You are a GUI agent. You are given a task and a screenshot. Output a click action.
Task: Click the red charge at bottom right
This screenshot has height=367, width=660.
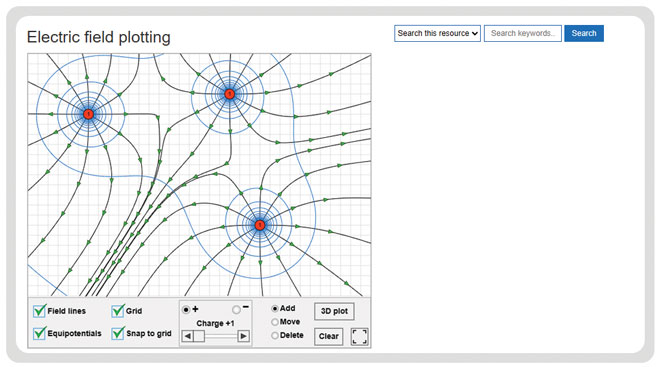pos(260,225)
